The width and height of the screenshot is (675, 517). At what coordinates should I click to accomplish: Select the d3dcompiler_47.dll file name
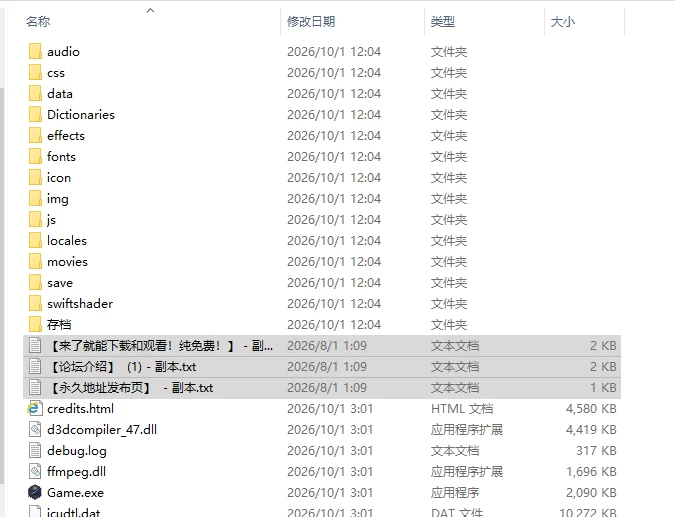click(x=102, y=430)
